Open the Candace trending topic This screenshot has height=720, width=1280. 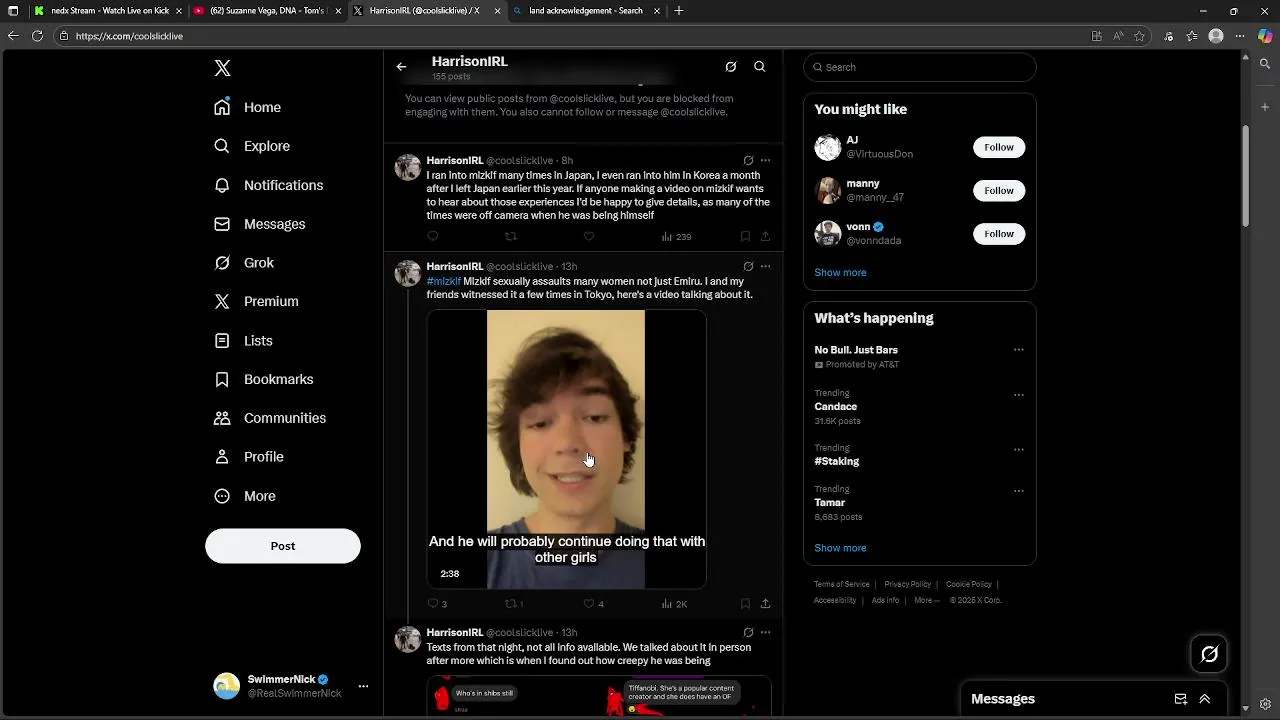[836, 407]
